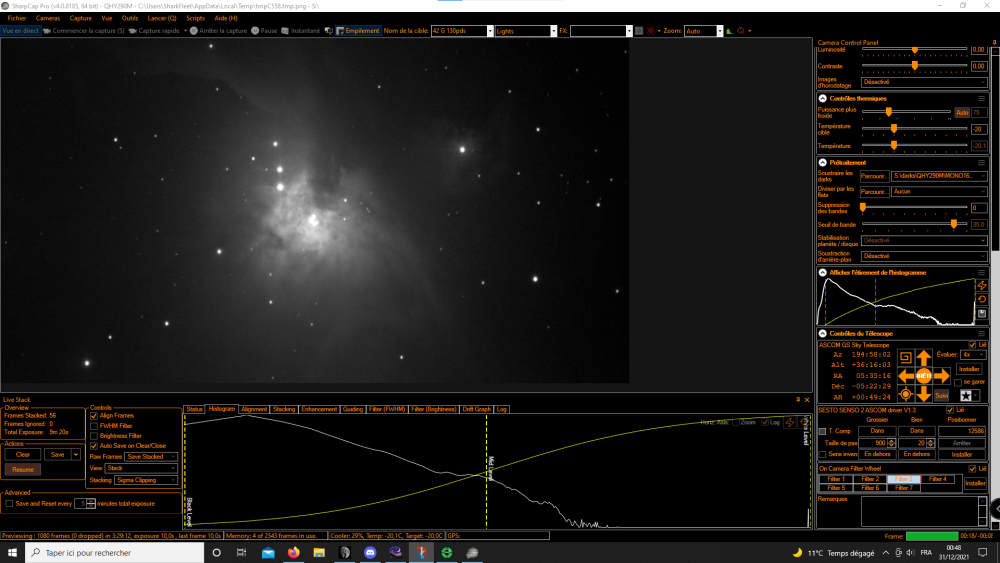Uncheck Align Frames in Live Stack controls
The image size is (1000, 563).
click(94, 416)
